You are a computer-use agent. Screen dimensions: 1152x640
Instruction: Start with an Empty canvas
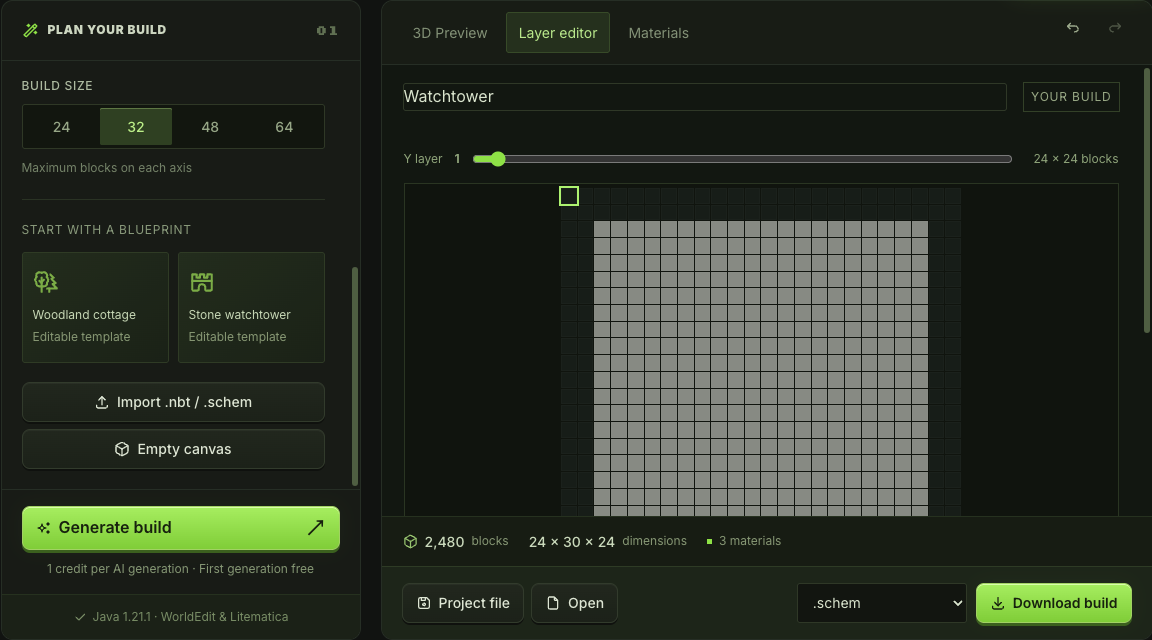tap(173, 449)
